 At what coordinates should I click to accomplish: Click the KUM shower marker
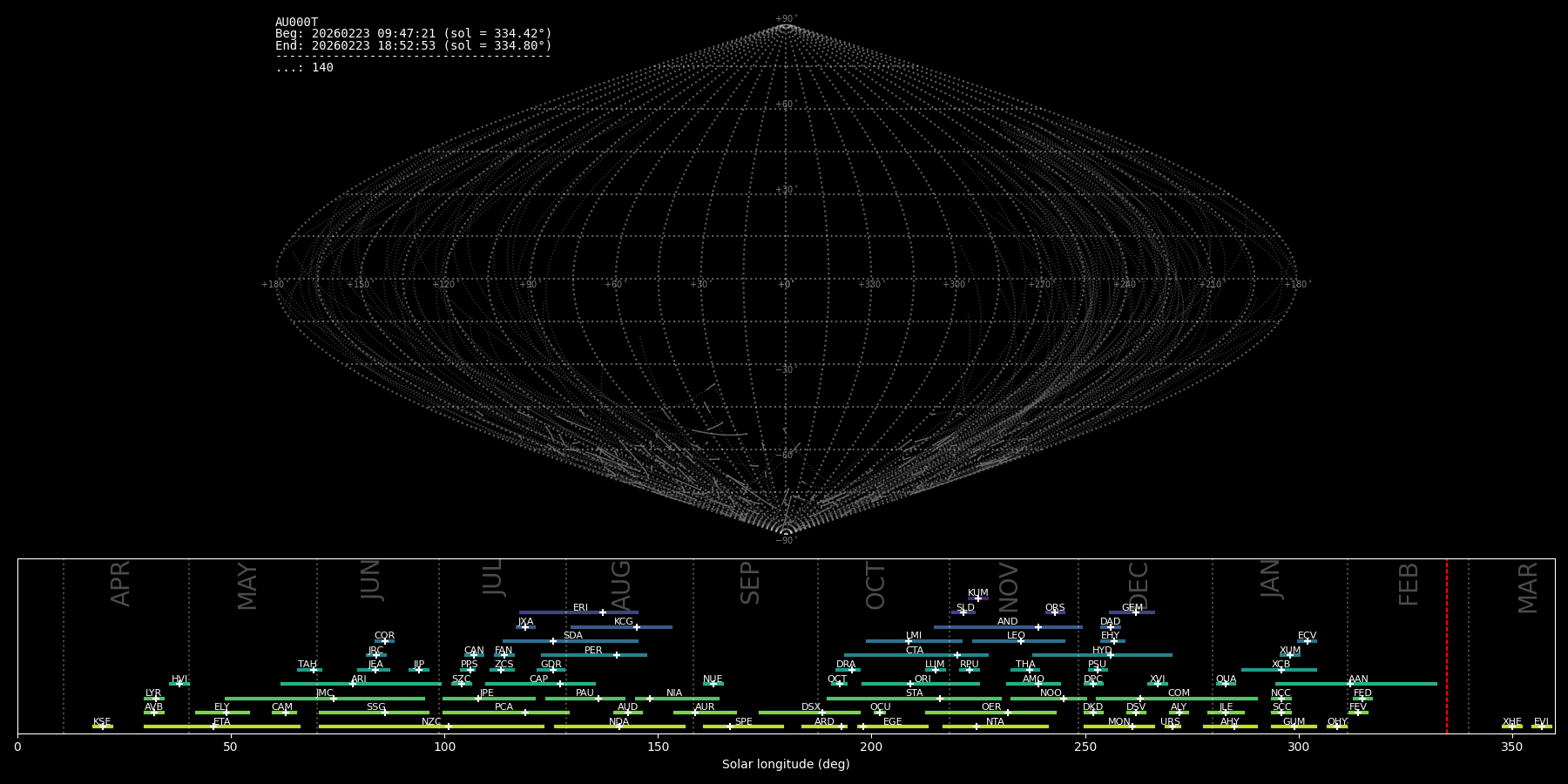tap(977, 598)
